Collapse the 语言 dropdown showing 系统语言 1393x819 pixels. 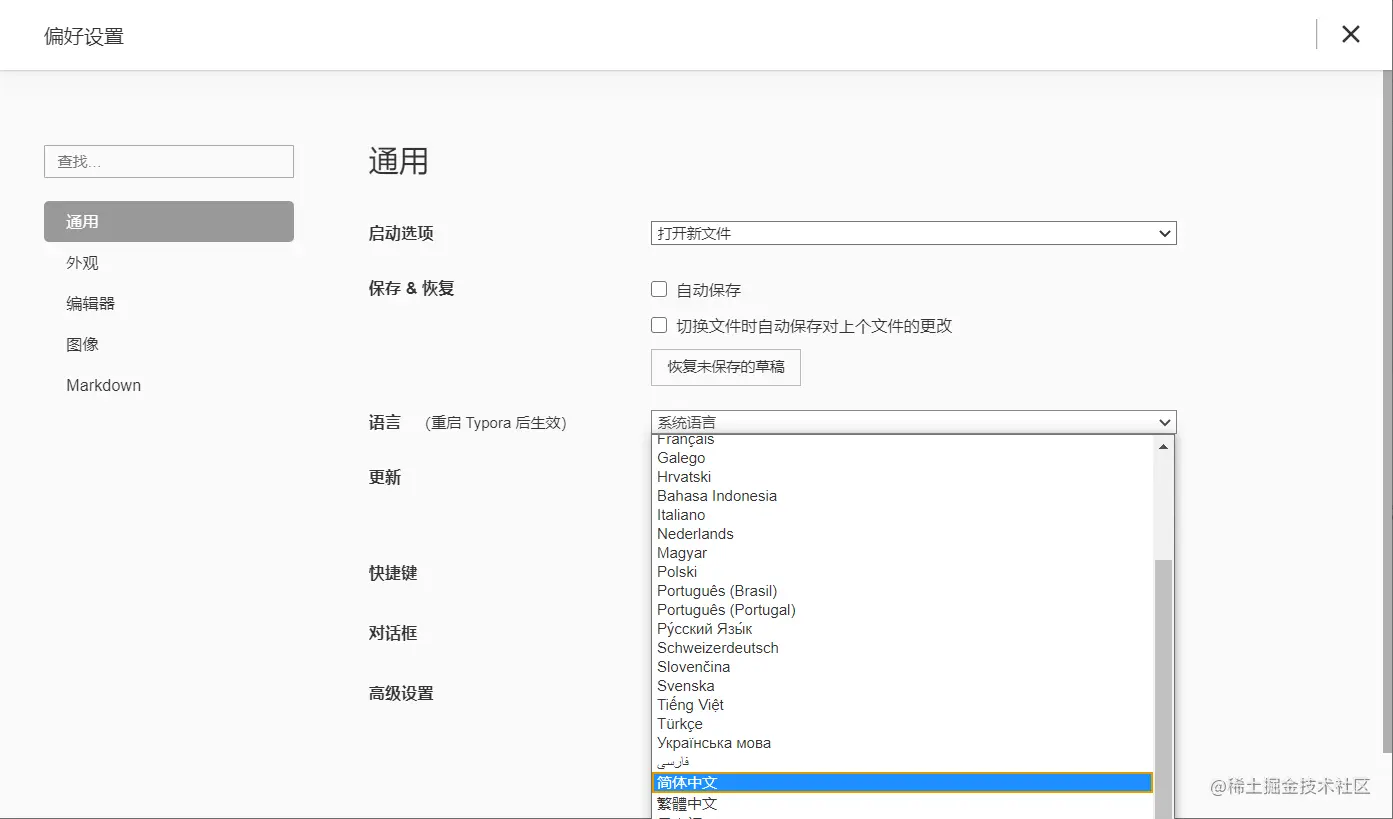click(913, 422)
